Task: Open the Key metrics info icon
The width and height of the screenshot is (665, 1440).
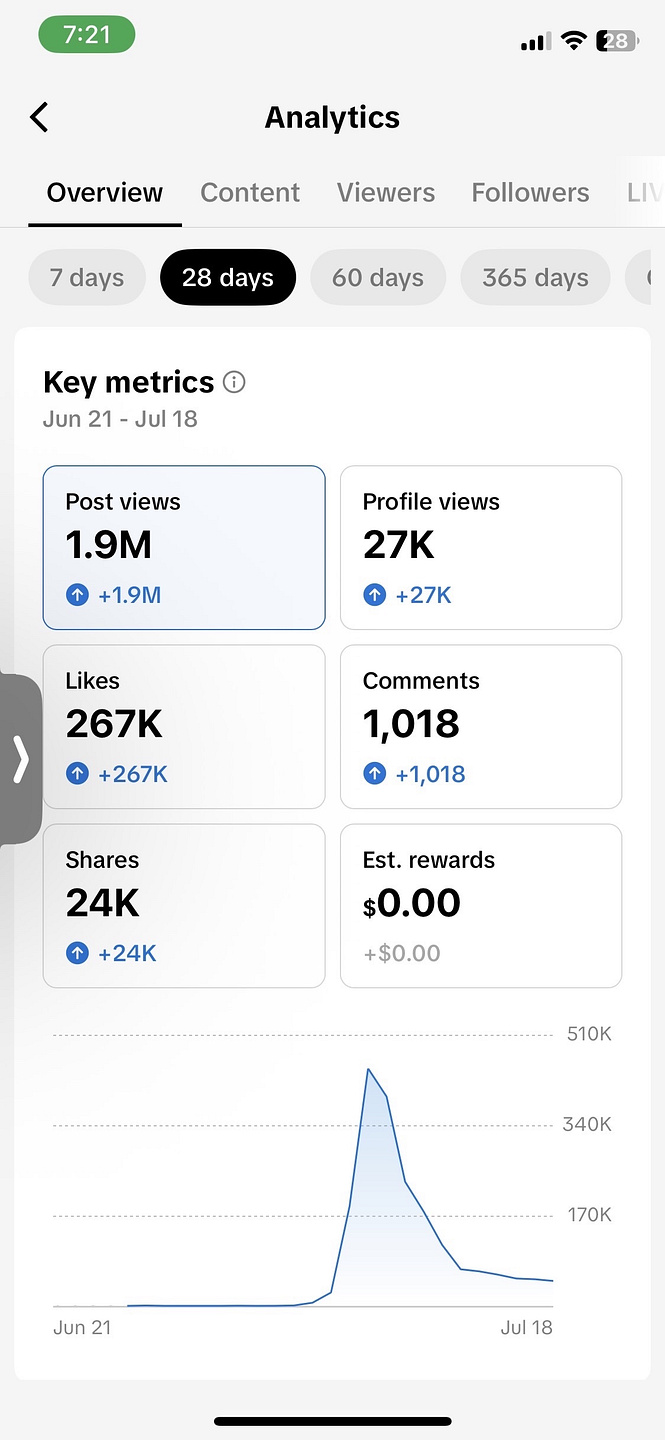Action: tap(235, 382)
